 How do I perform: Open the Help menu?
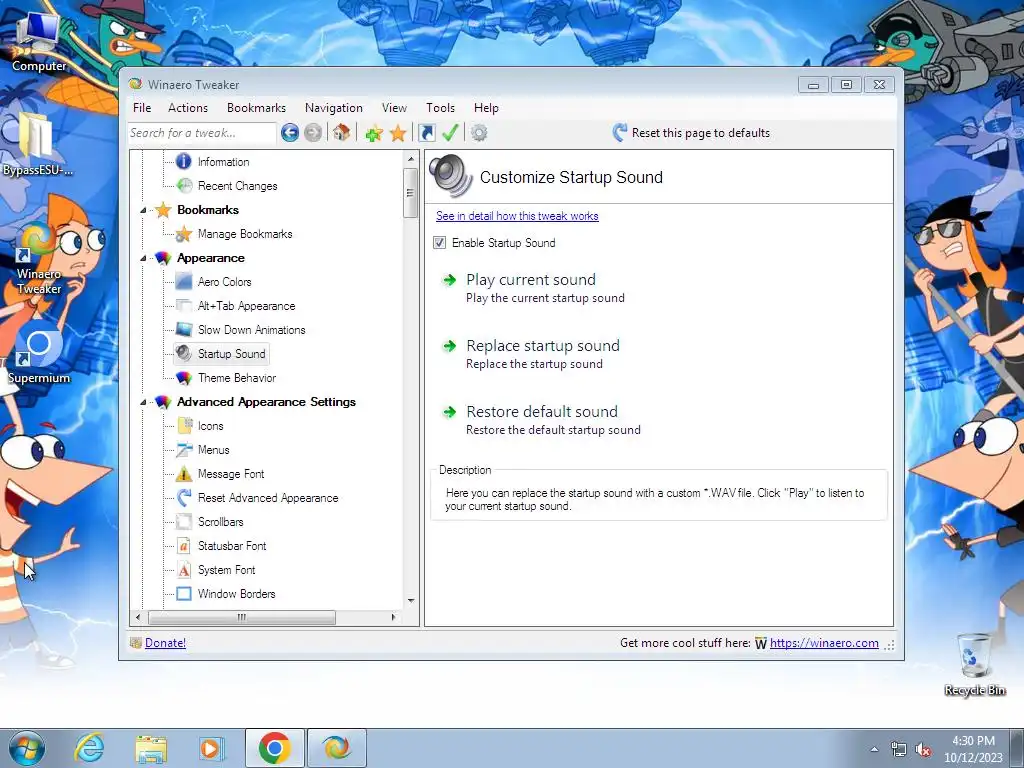[x=486, y=108]
